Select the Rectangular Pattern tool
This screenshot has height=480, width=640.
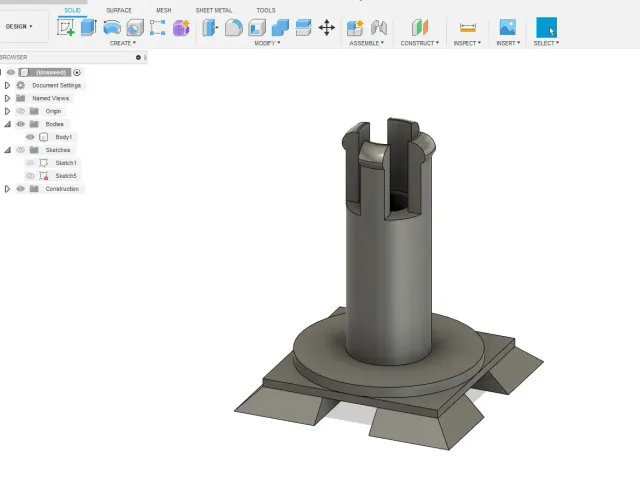click(158, 28)
